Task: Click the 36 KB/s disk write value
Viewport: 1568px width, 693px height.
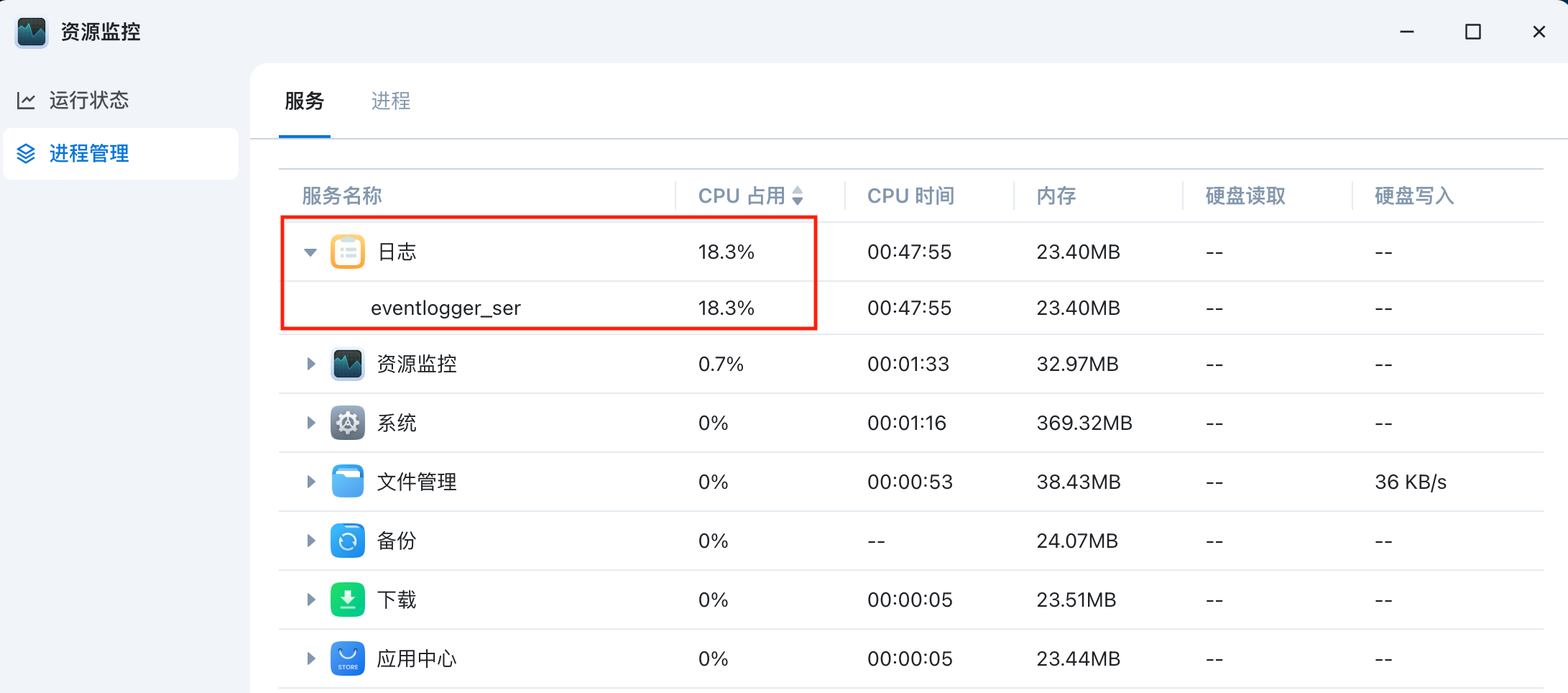Action: click(1411, 482)
